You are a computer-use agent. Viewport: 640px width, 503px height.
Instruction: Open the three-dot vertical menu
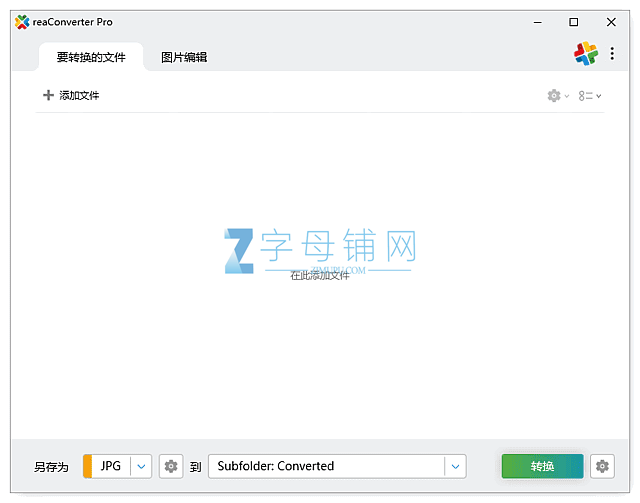coord(612,55)
